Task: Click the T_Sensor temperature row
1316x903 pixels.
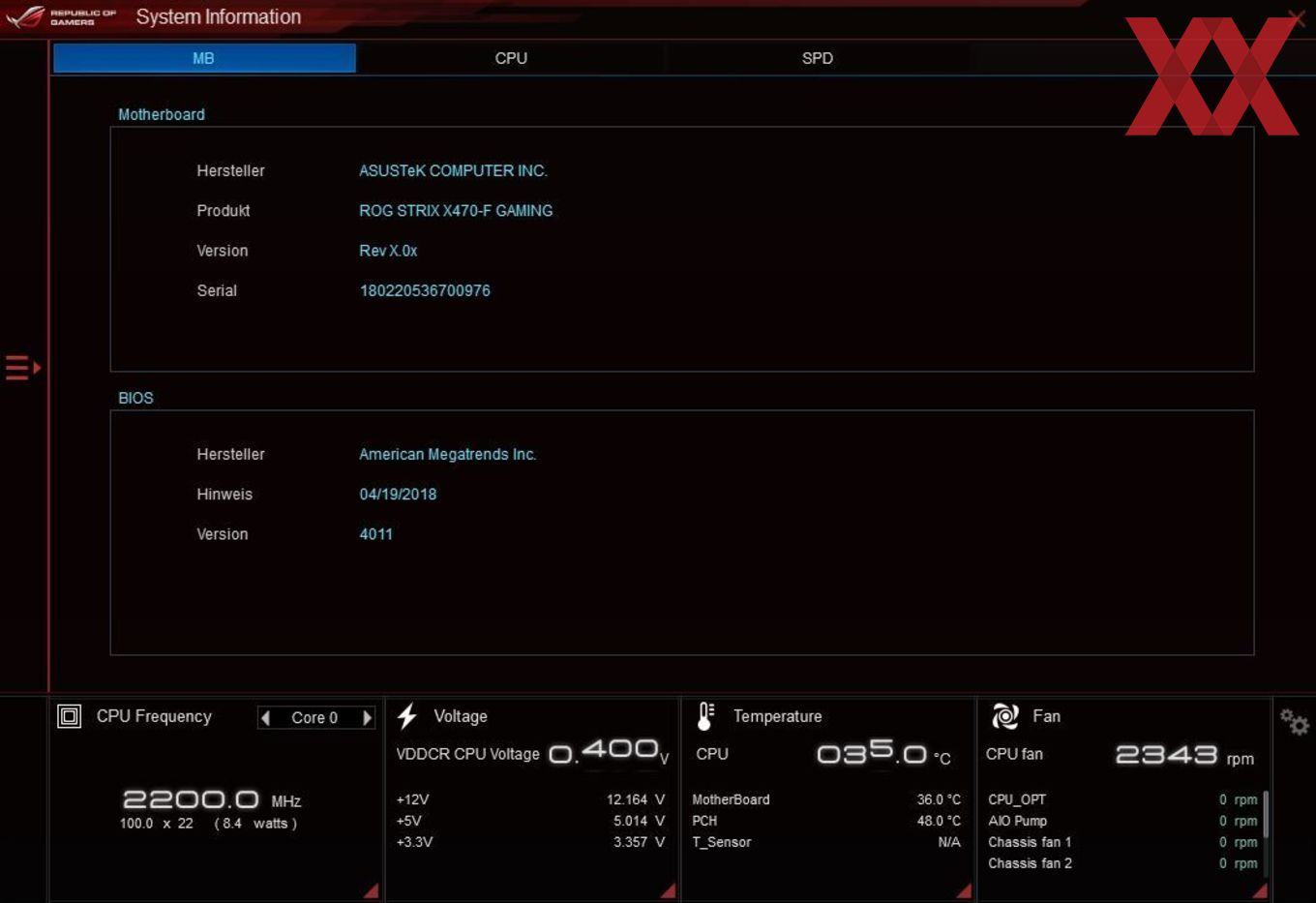Action: tap(826, 842)
